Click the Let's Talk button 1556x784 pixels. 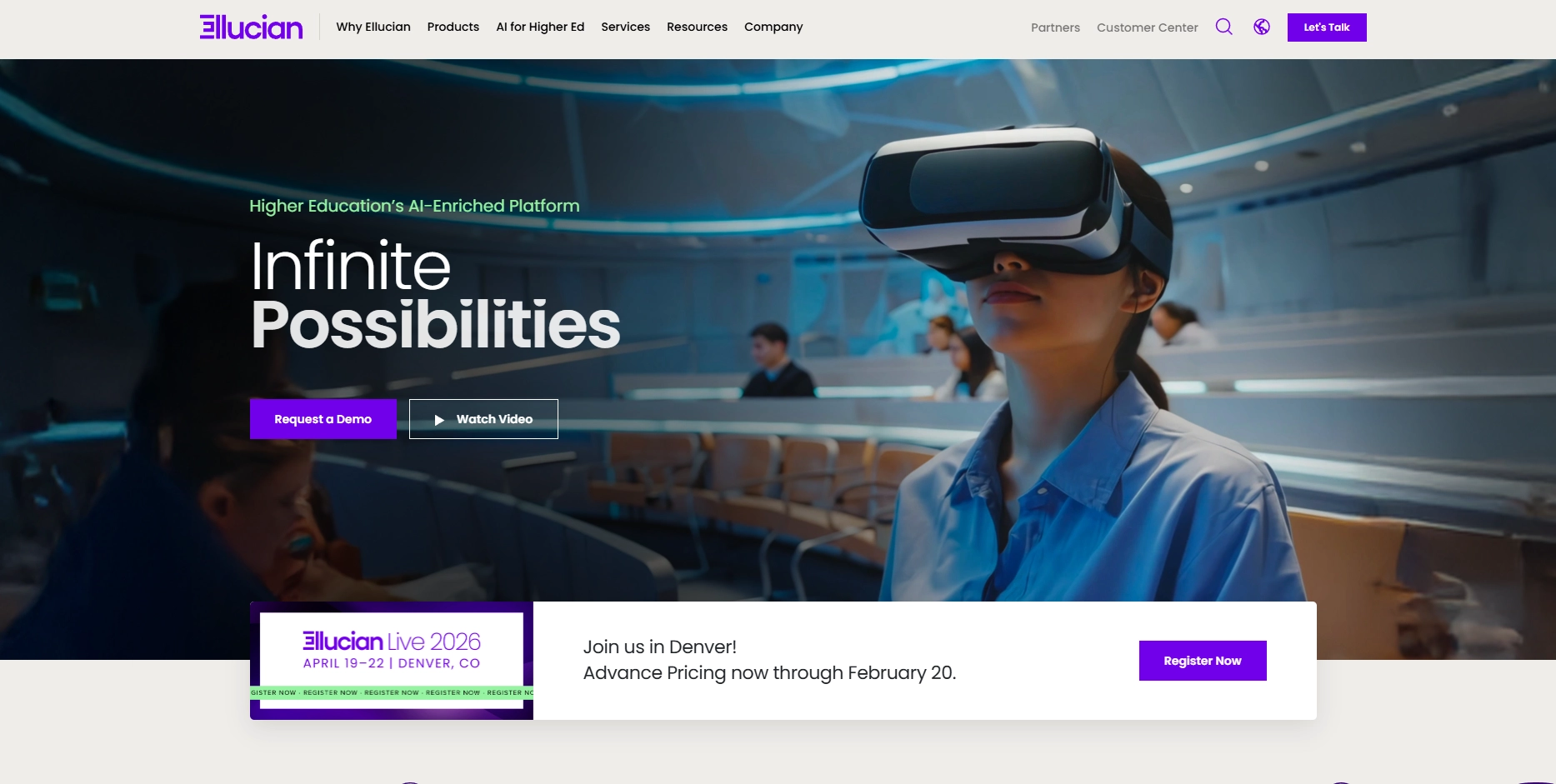coord(1327,27)
